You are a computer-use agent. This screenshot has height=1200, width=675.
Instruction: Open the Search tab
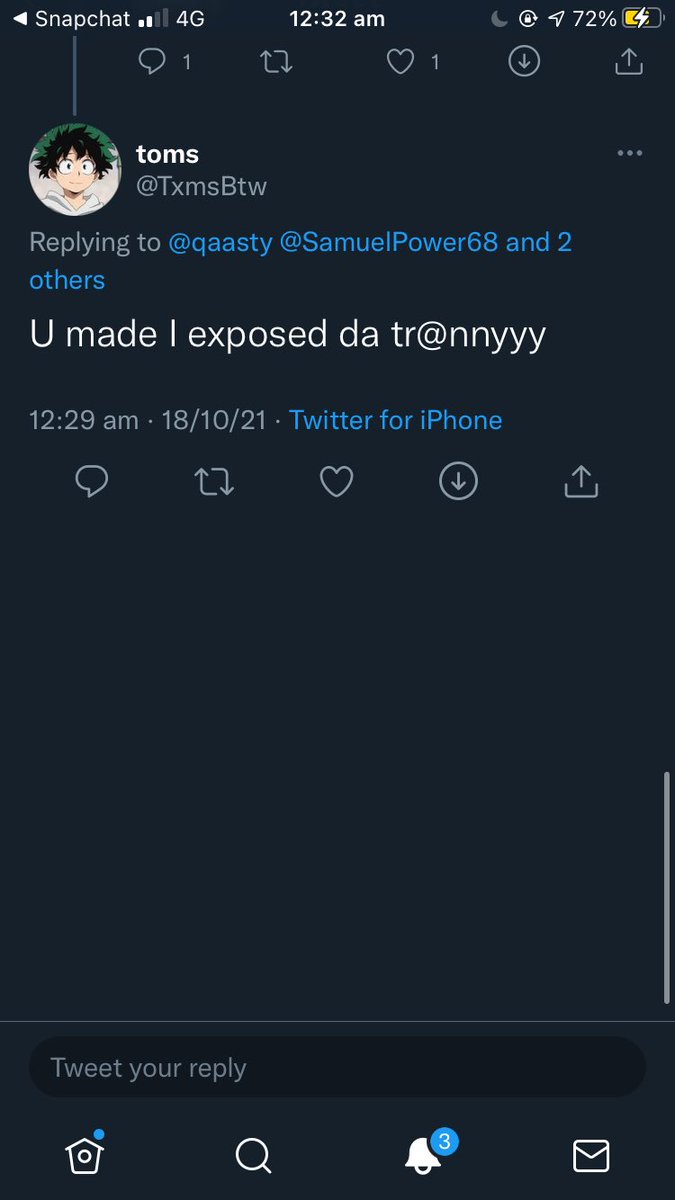(x=253, y=1156)
